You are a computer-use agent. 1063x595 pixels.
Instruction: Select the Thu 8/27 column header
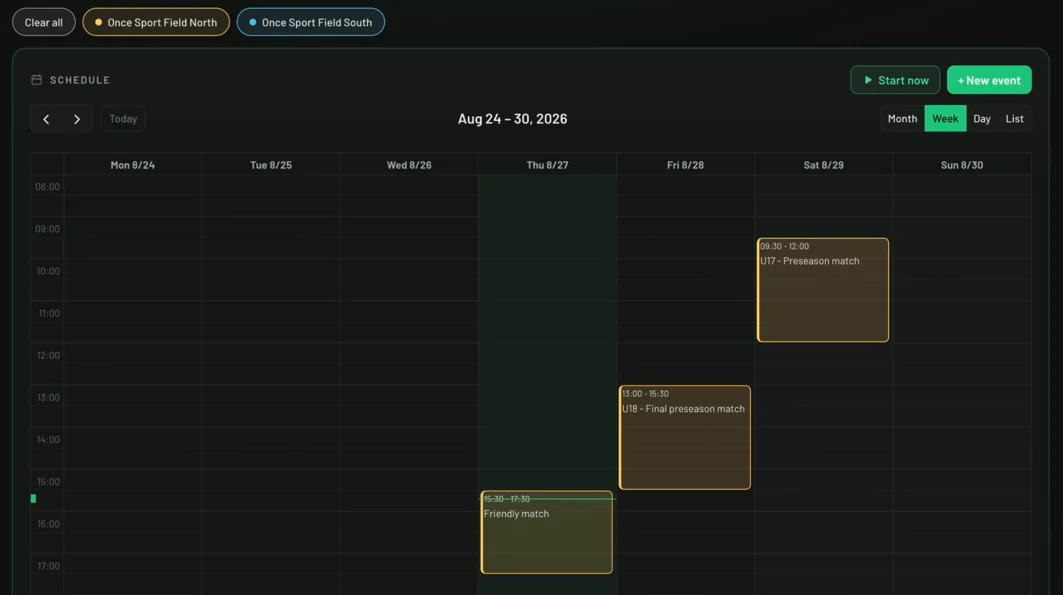(x=547, y=165)
